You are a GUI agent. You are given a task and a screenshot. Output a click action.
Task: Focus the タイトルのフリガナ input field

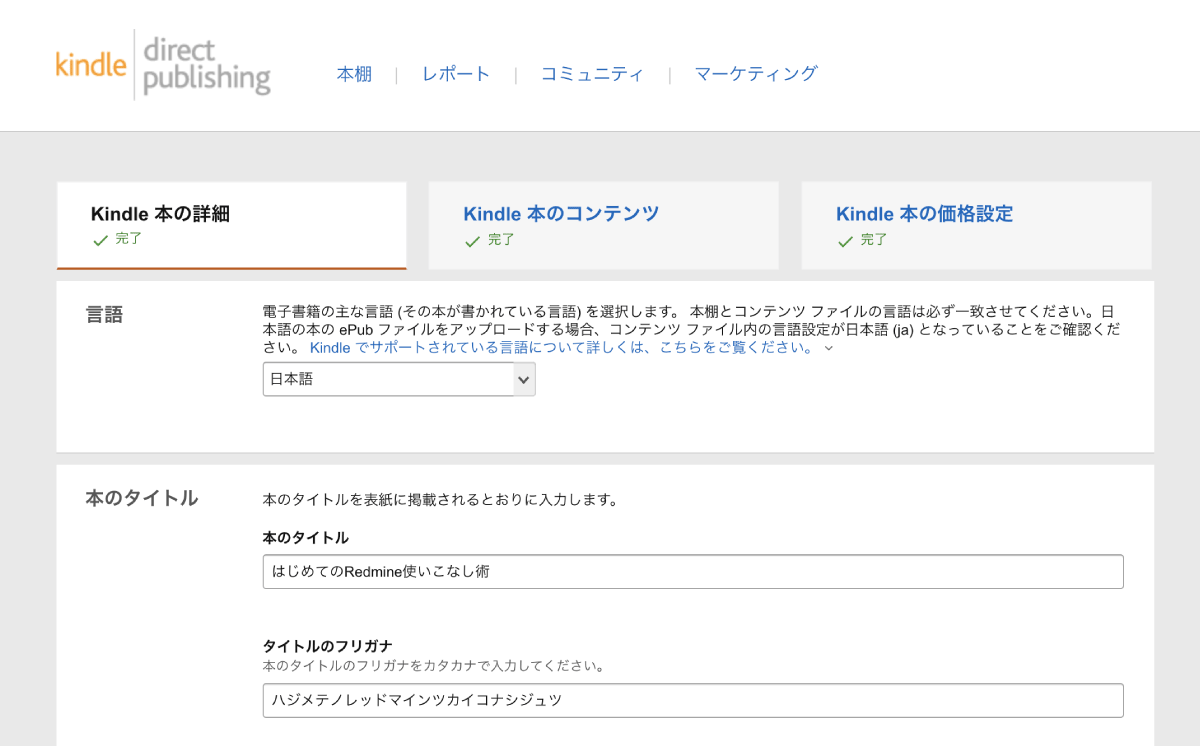(x=692, y=700)
